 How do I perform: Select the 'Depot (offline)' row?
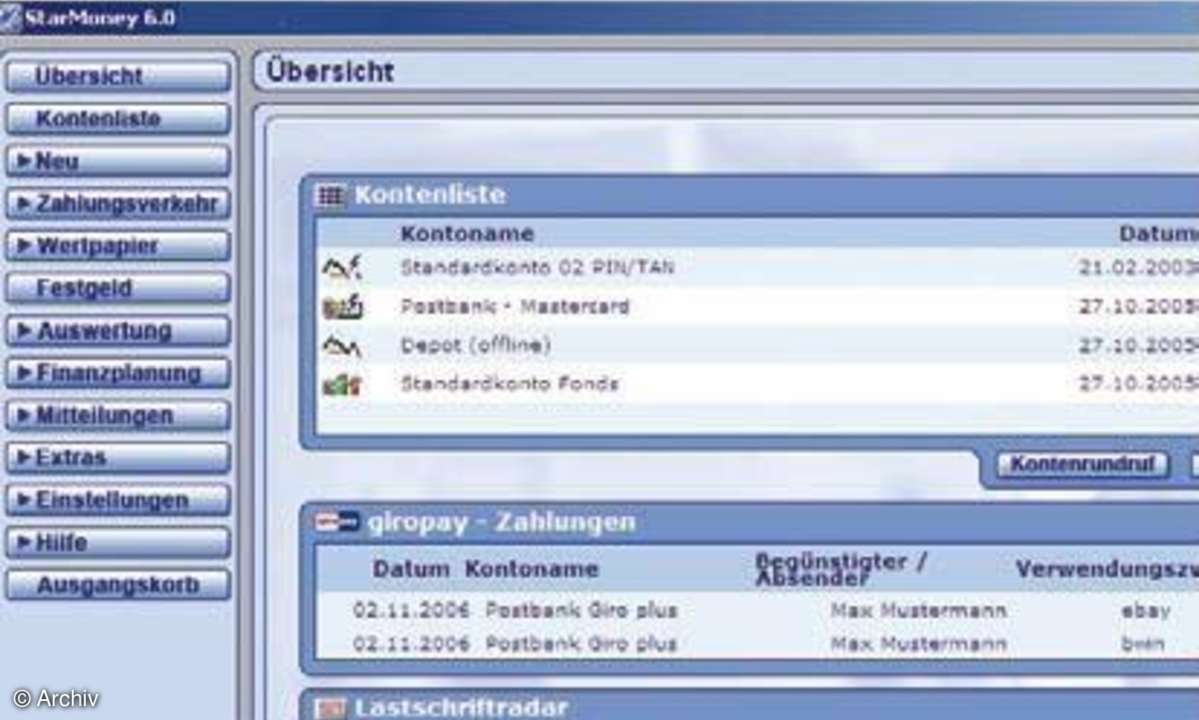pyautogui.click(x=757, y=345)
